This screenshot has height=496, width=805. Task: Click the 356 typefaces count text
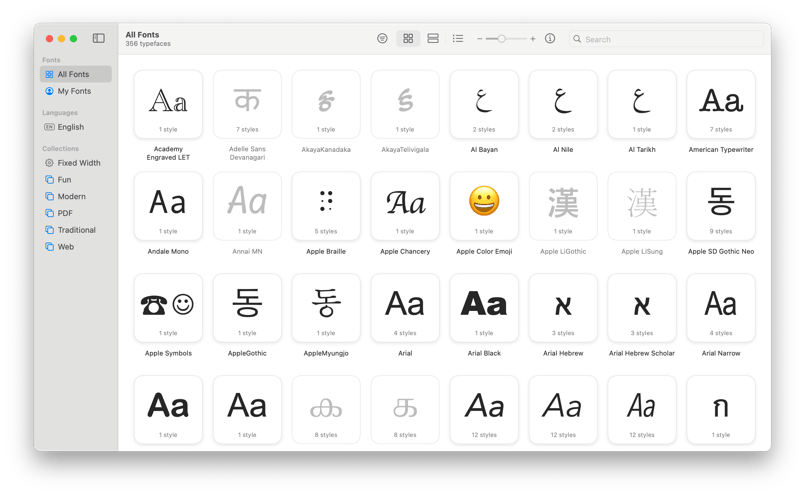click(x=148, y=44)
